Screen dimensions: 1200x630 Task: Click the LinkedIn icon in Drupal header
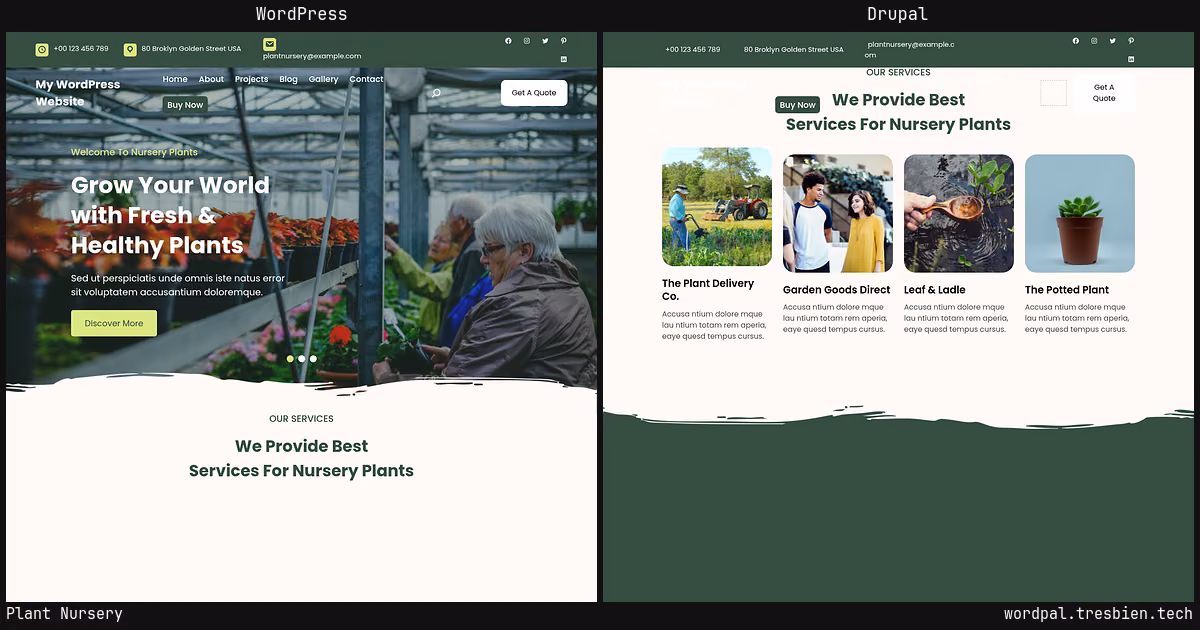point(1131,59)
